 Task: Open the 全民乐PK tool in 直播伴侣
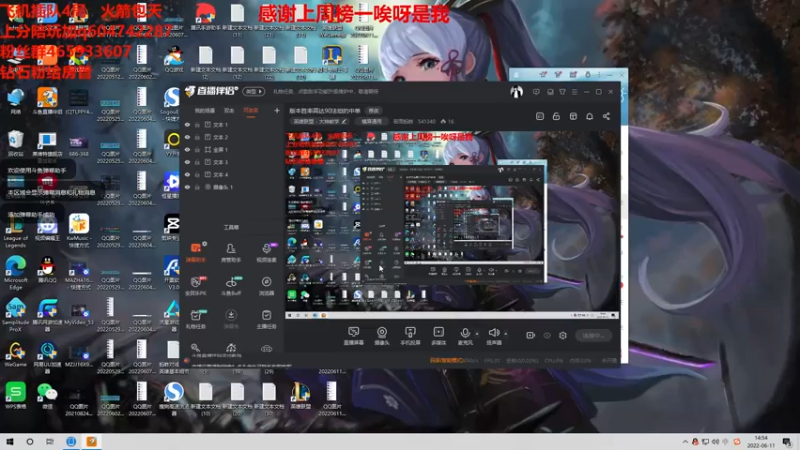[x=195, y=286]
